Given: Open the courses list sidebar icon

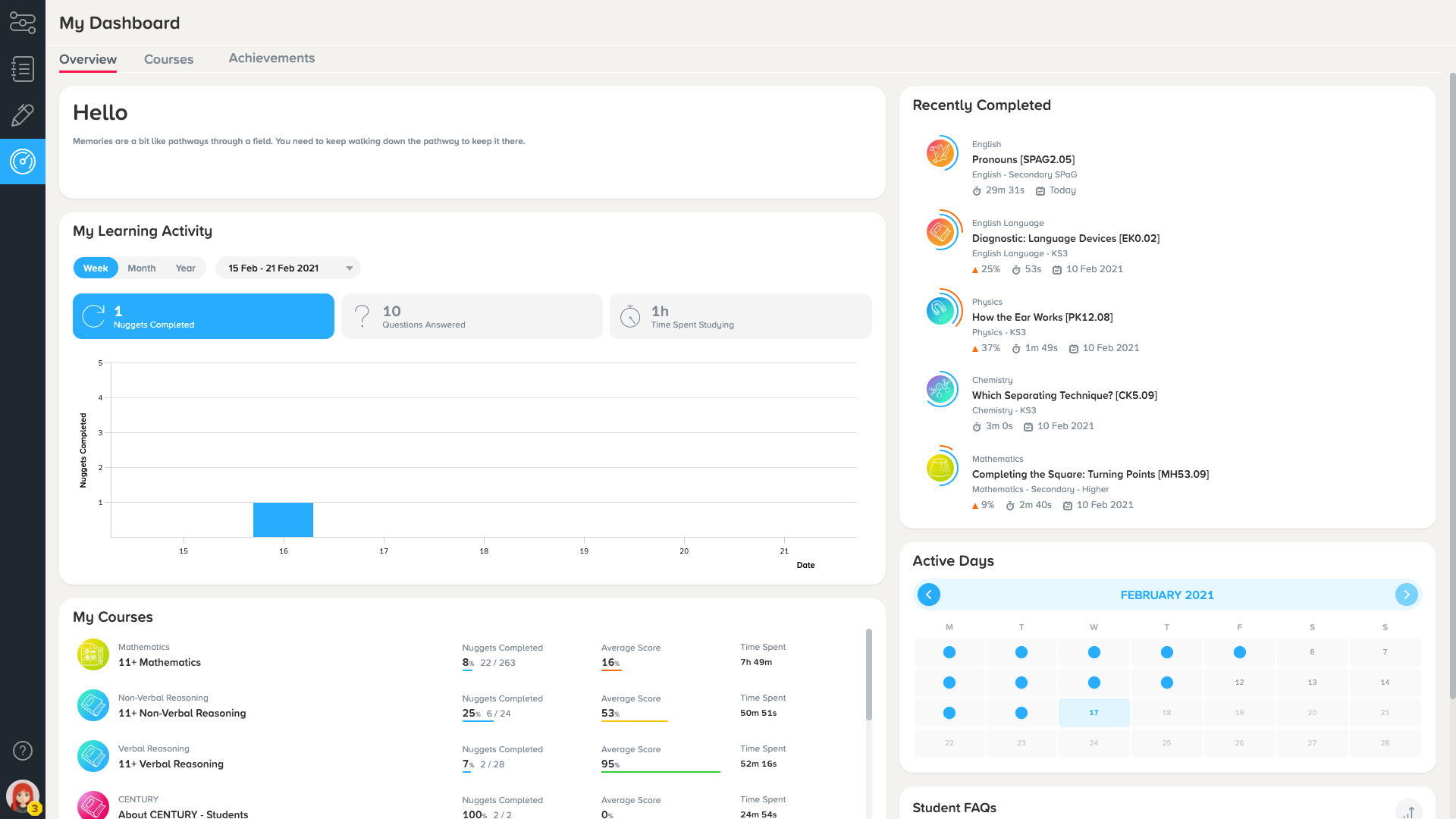Looking at the screenshot, I should point(23,69).
